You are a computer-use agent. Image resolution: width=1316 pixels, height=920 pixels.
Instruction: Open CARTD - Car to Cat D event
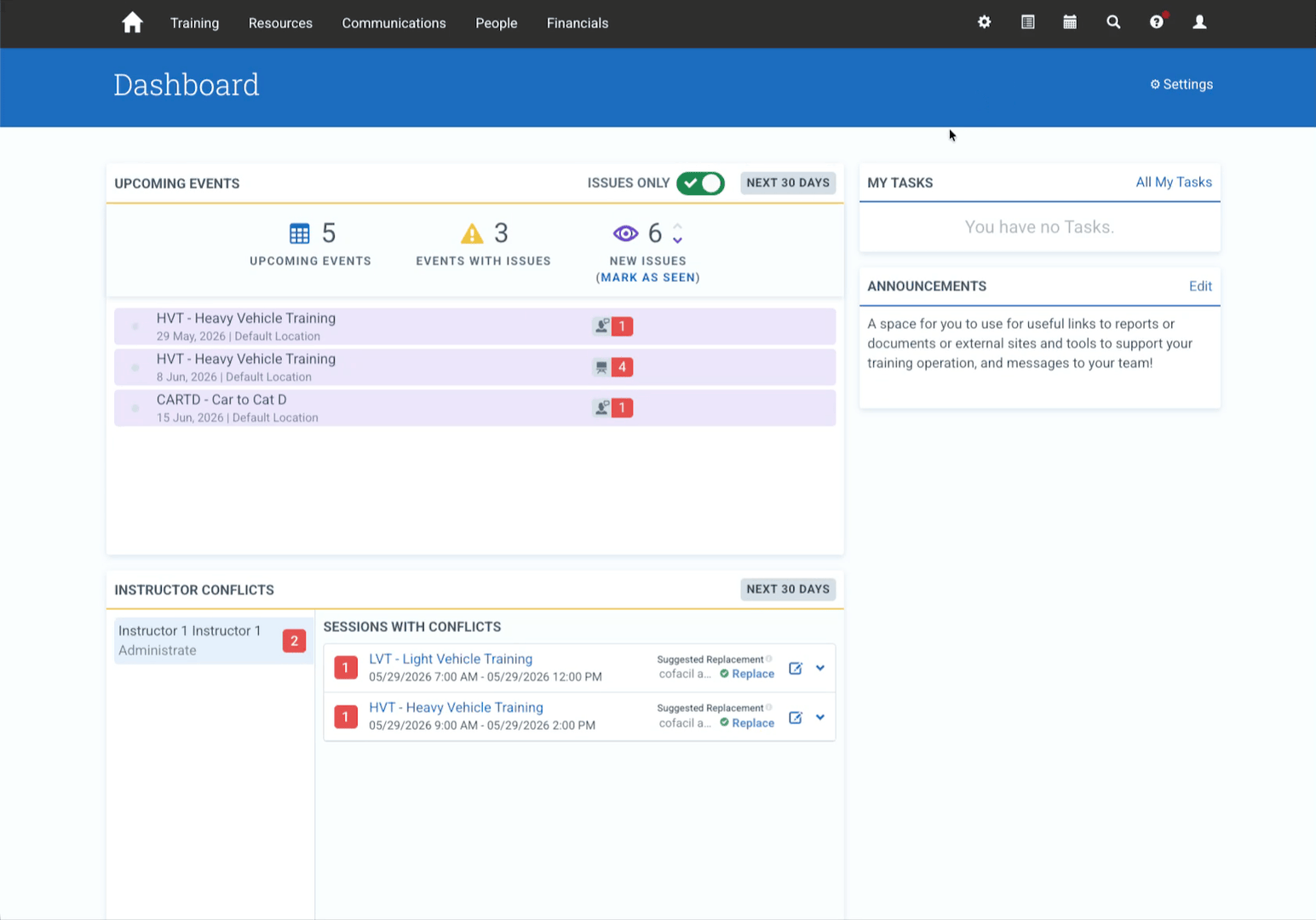[x=475, y=408]
